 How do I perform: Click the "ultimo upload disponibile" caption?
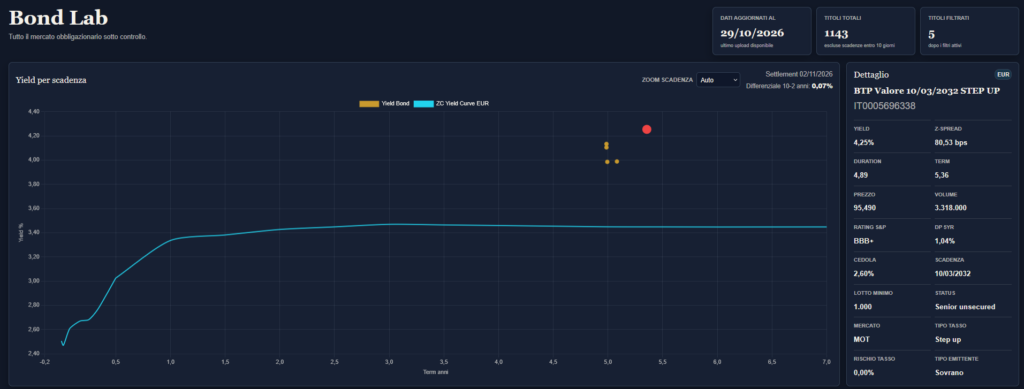pos(746,45)
